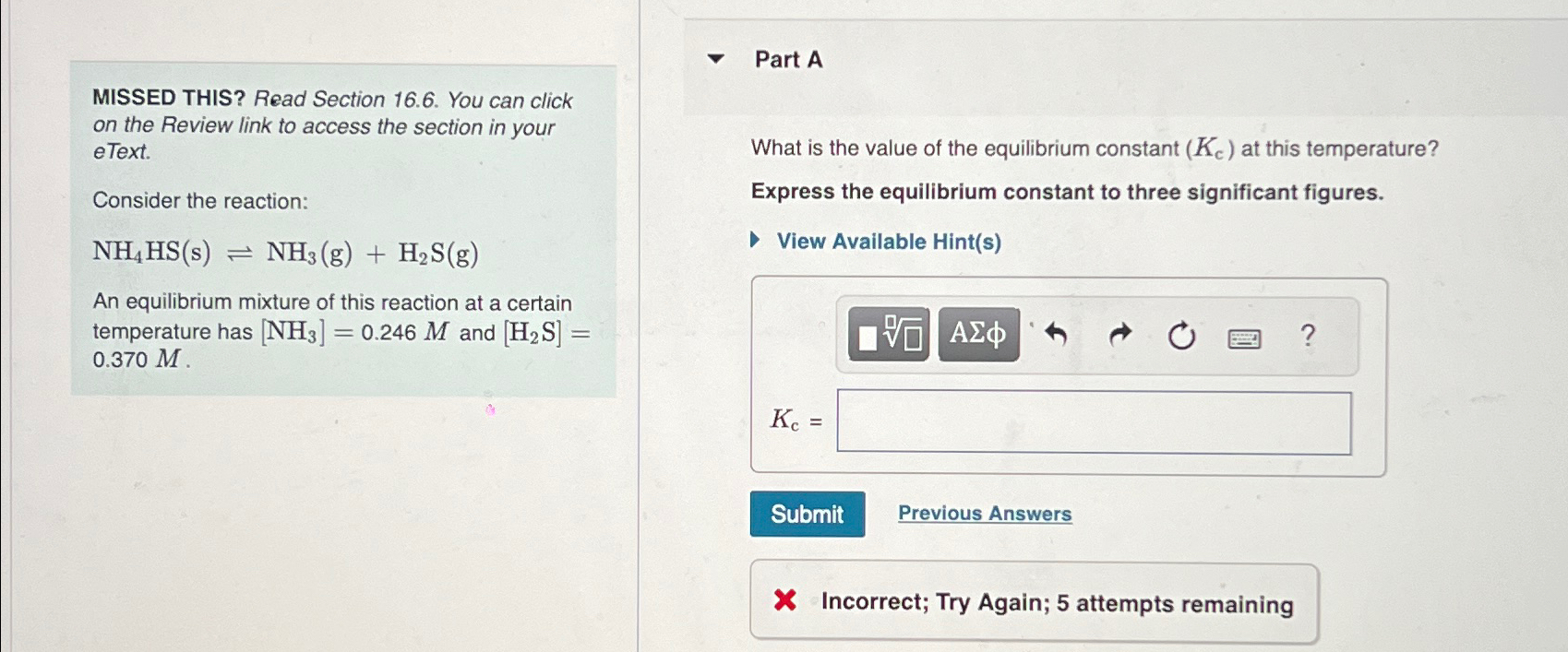The image size is (1568, 652).
Task: Select the Kc equals label
Action: click(x=796, y=421)
